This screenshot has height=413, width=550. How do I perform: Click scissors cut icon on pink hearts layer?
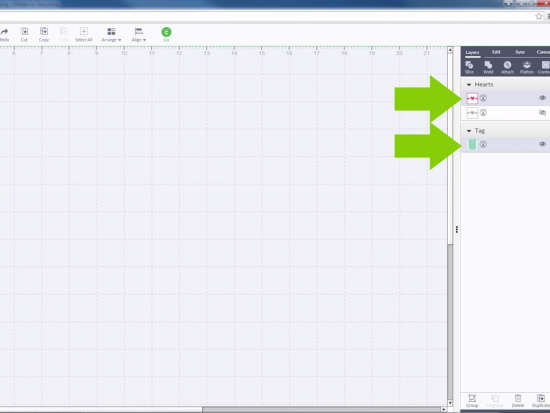483,98
